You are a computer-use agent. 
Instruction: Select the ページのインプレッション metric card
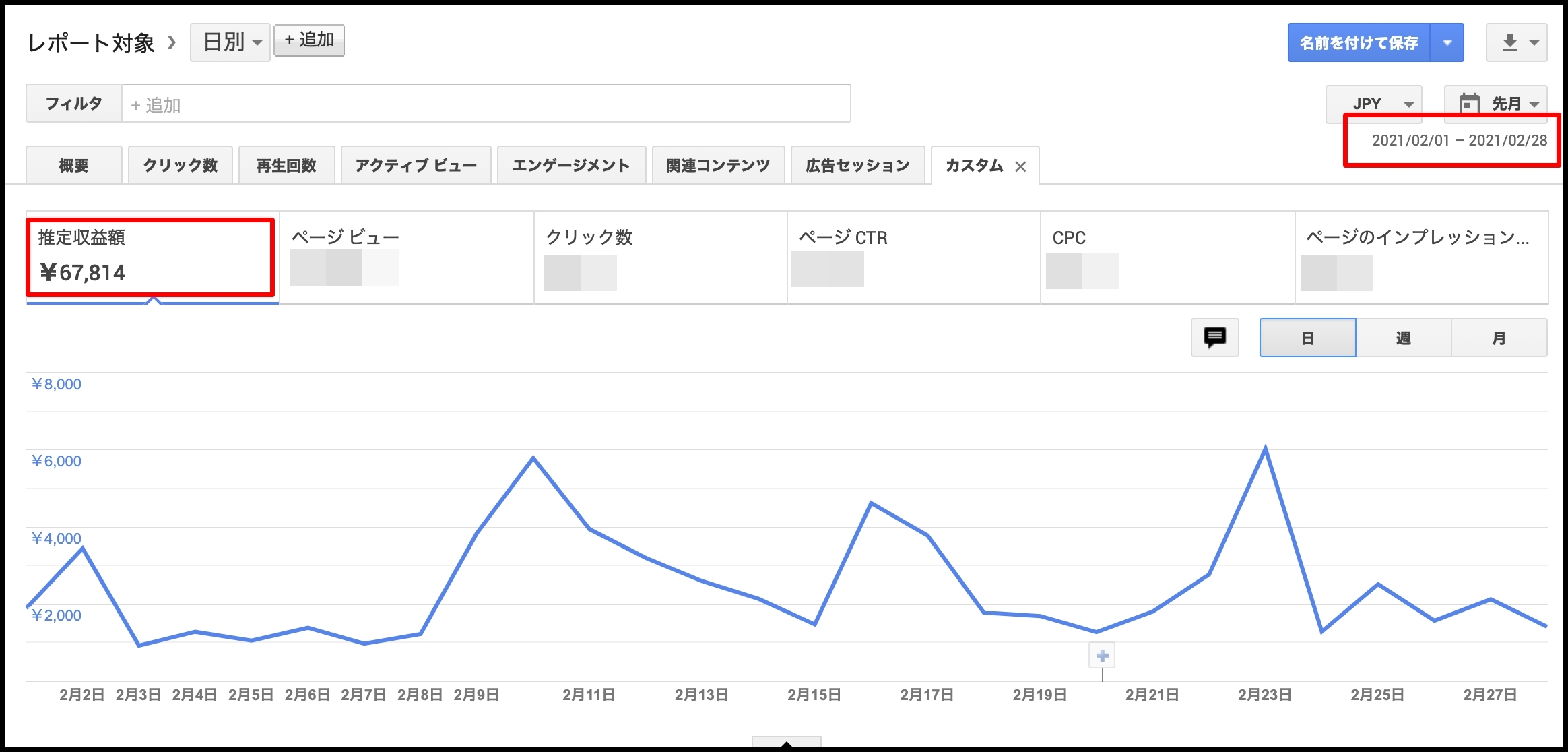point(1422,257)
